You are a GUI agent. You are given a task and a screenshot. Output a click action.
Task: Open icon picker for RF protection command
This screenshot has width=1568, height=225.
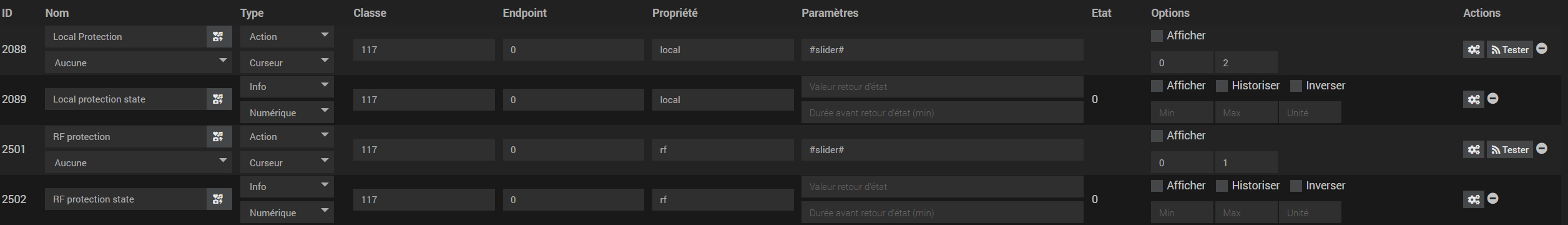(218, 137)
